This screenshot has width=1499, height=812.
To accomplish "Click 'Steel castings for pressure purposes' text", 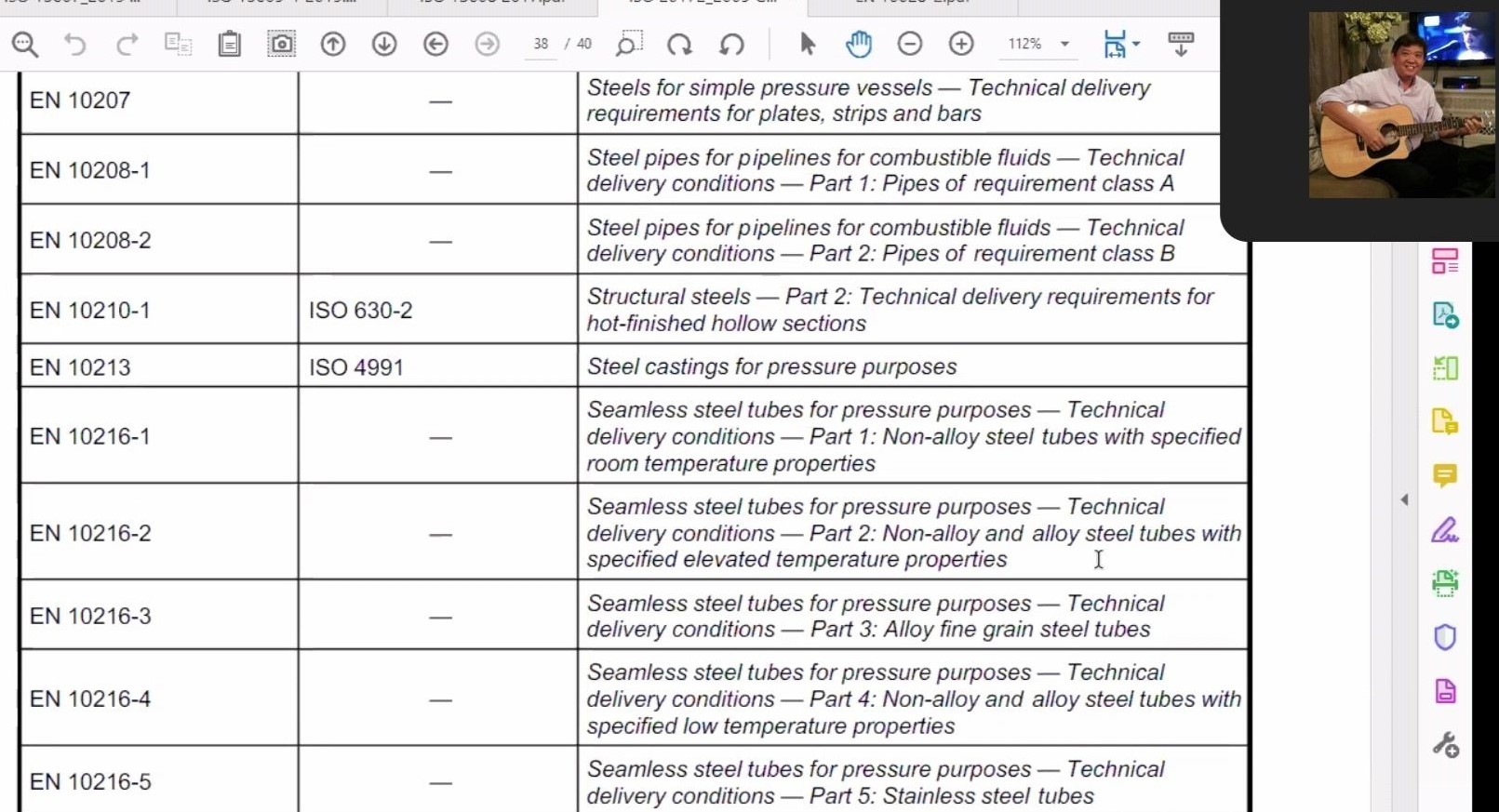I will 771,366.
